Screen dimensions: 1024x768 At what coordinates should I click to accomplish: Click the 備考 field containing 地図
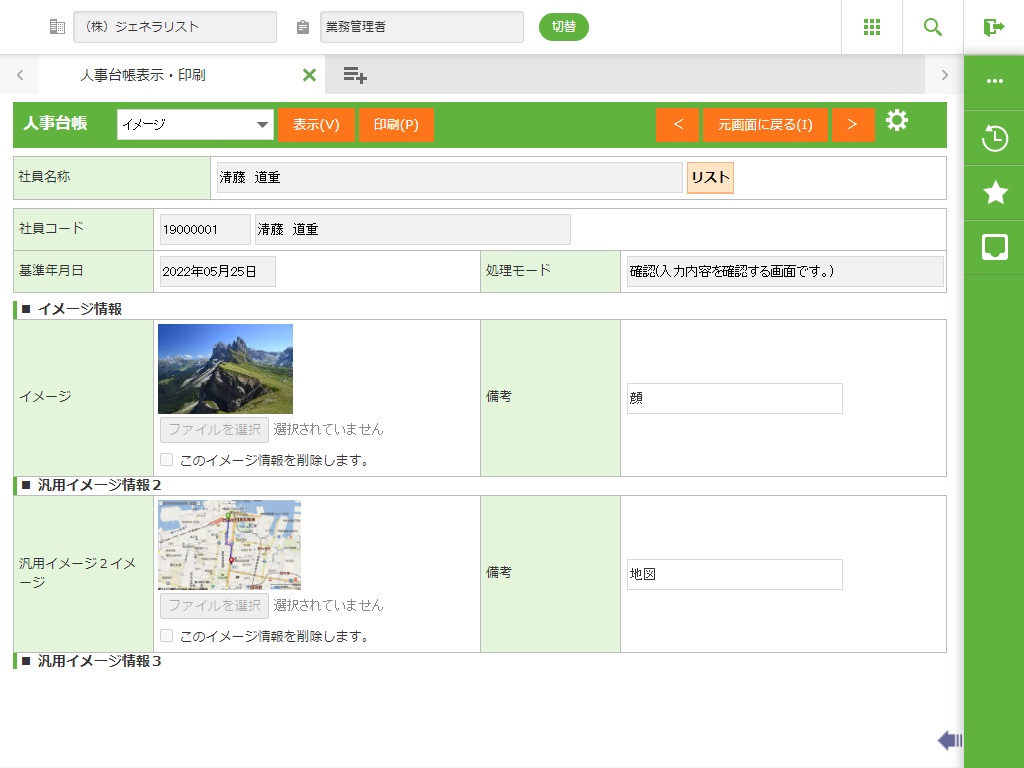[x=734, y=574]
